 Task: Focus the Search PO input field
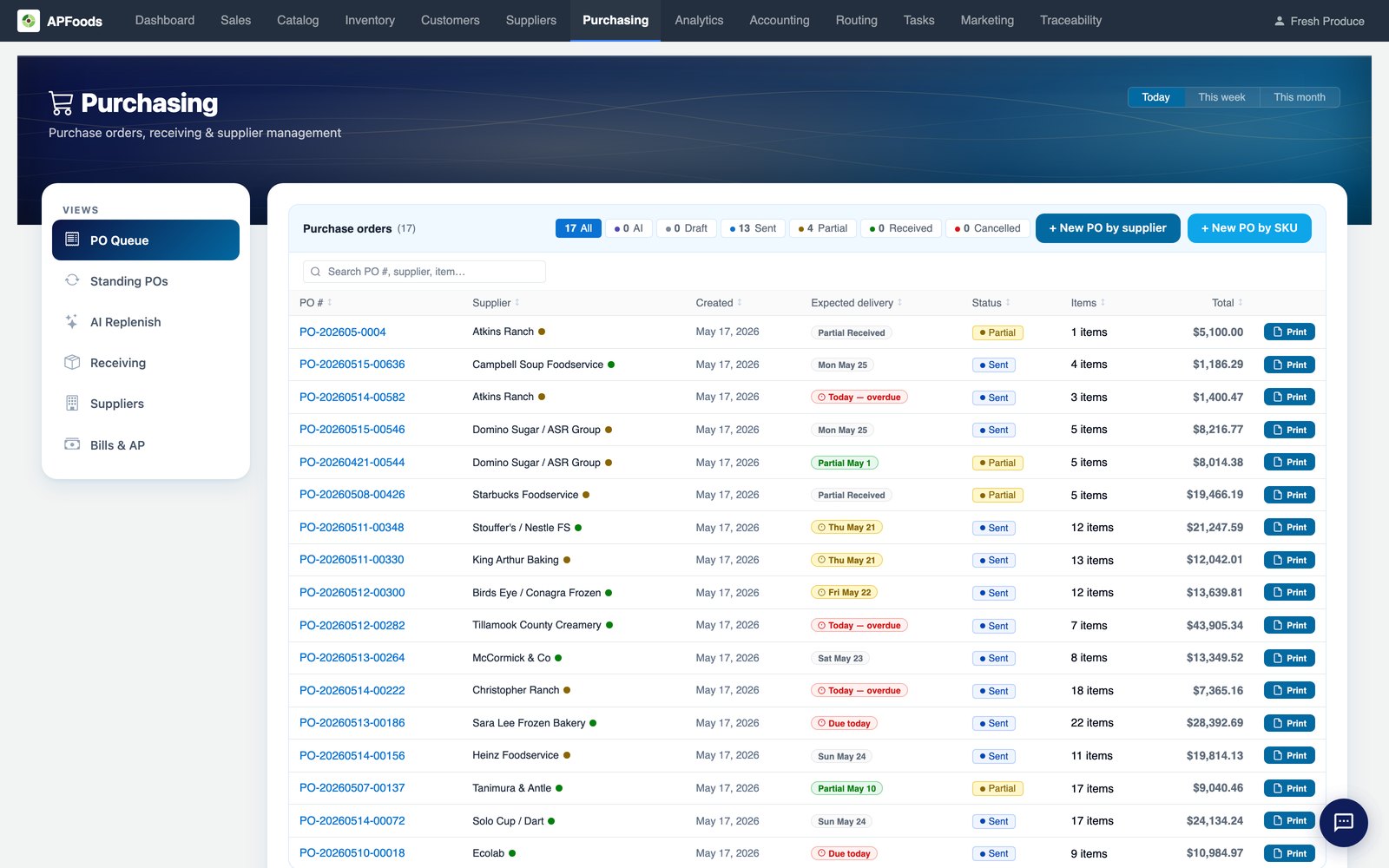pyautogui.click(x=425, y=272)
